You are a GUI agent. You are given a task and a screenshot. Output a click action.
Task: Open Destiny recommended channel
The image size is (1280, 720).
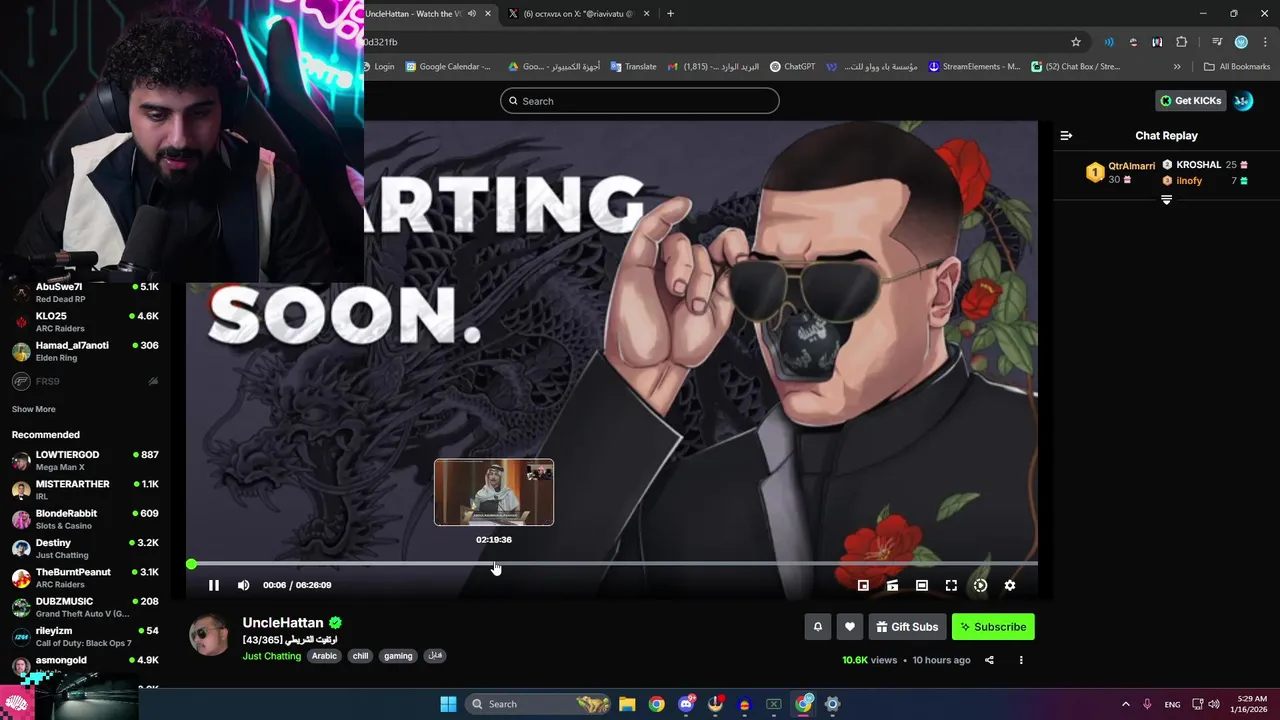(85, 548)
